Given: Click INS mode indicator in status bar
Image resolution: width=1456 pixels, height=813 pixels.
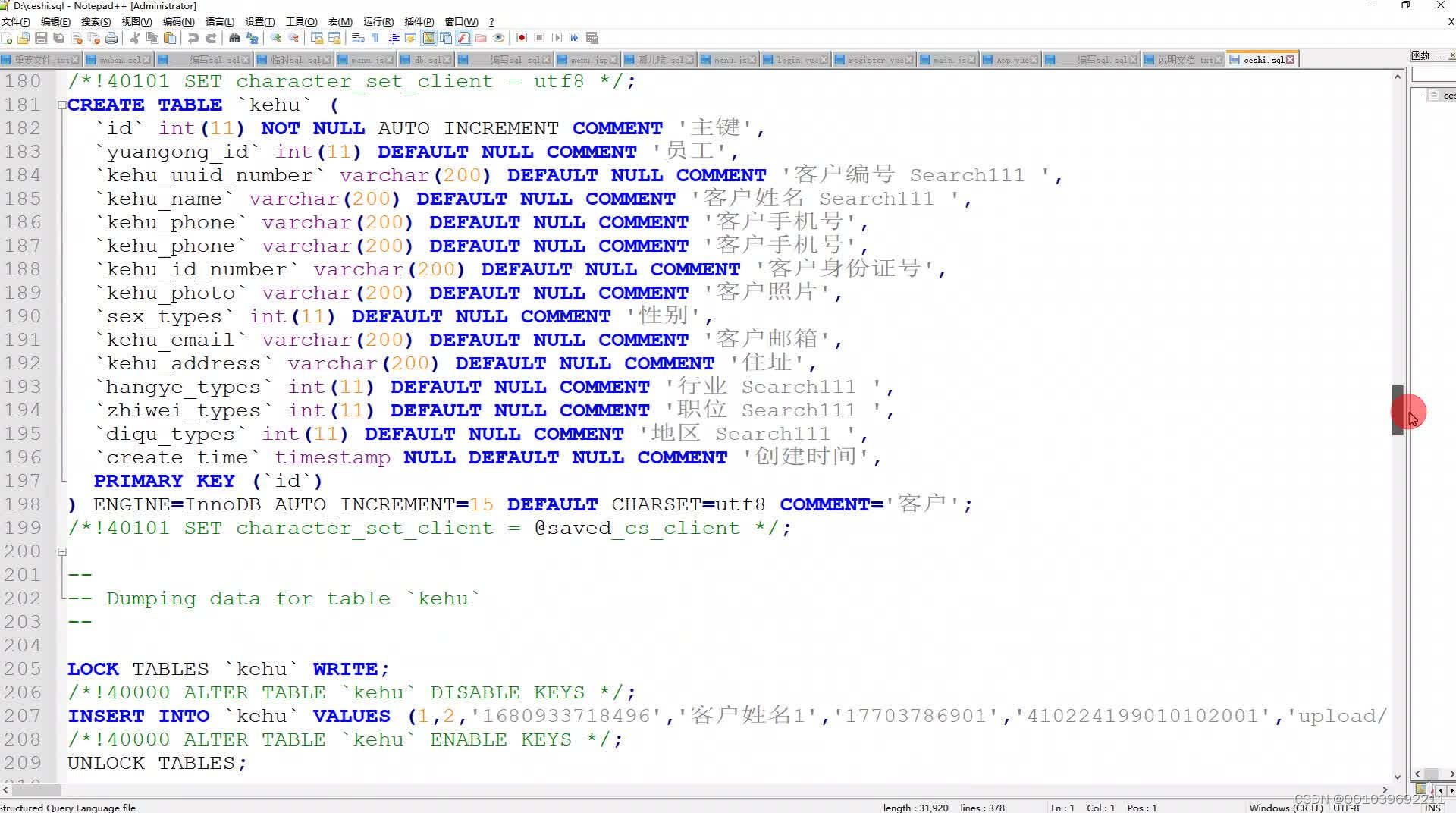Looking at the screenshot, I should click(1432, 808).
